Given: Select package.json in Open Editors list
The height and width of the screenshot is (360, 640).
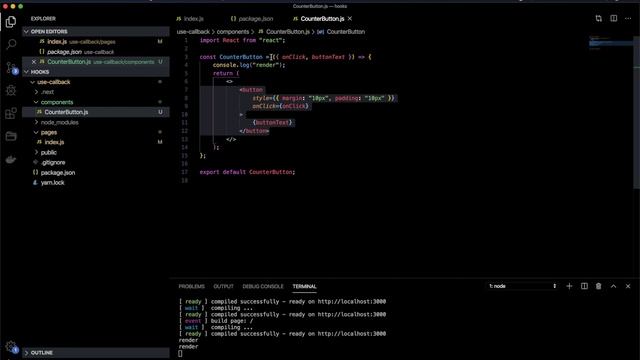Looking at the screenshot, I should (x=96, y=52).
